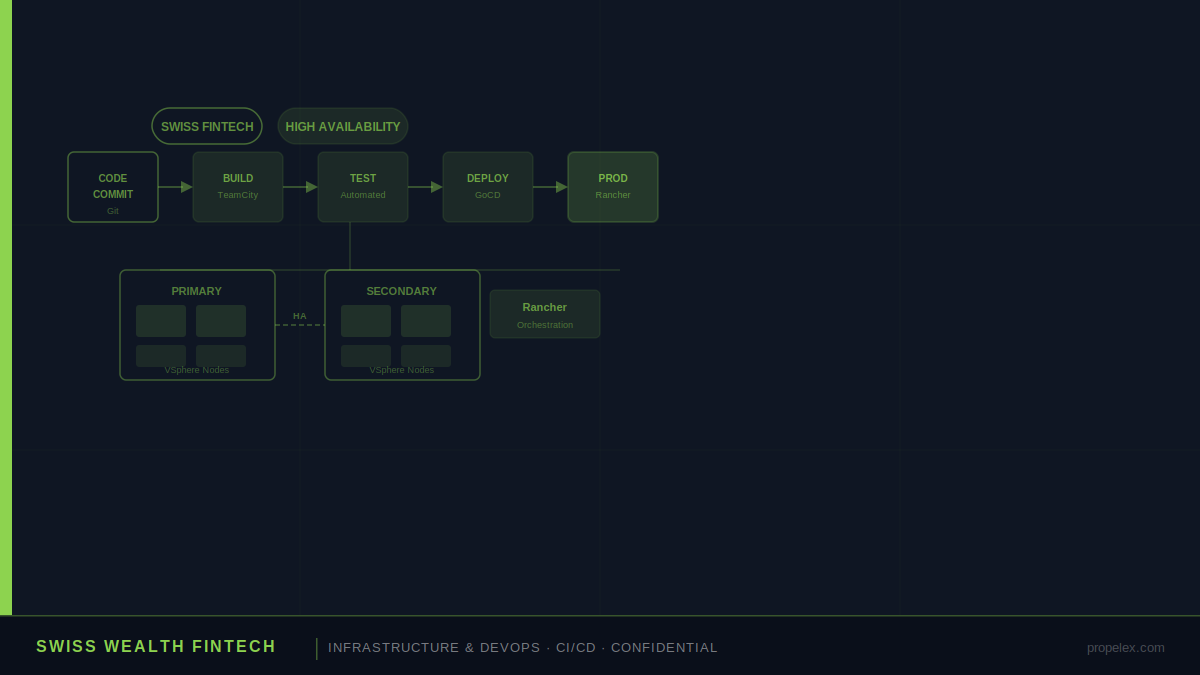The image size is (1200, 675).
Task: Click the arrow between Test and Deploy
Action: [x=425, y=187]
